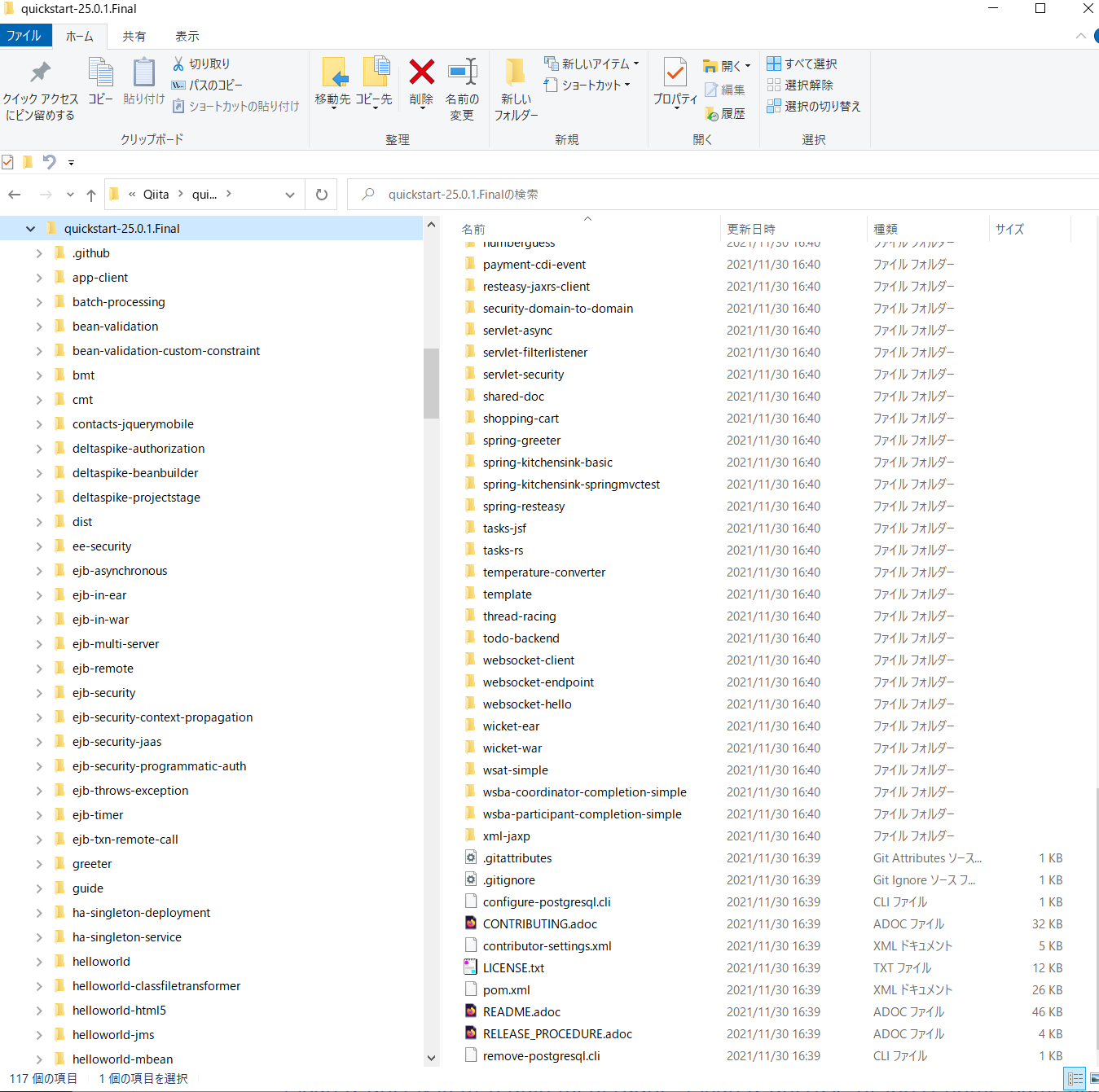Screen dimensions: 1099x1092
Task: Open 新しいフォルダー to create a folder
Action: click(x=515, y=85)
